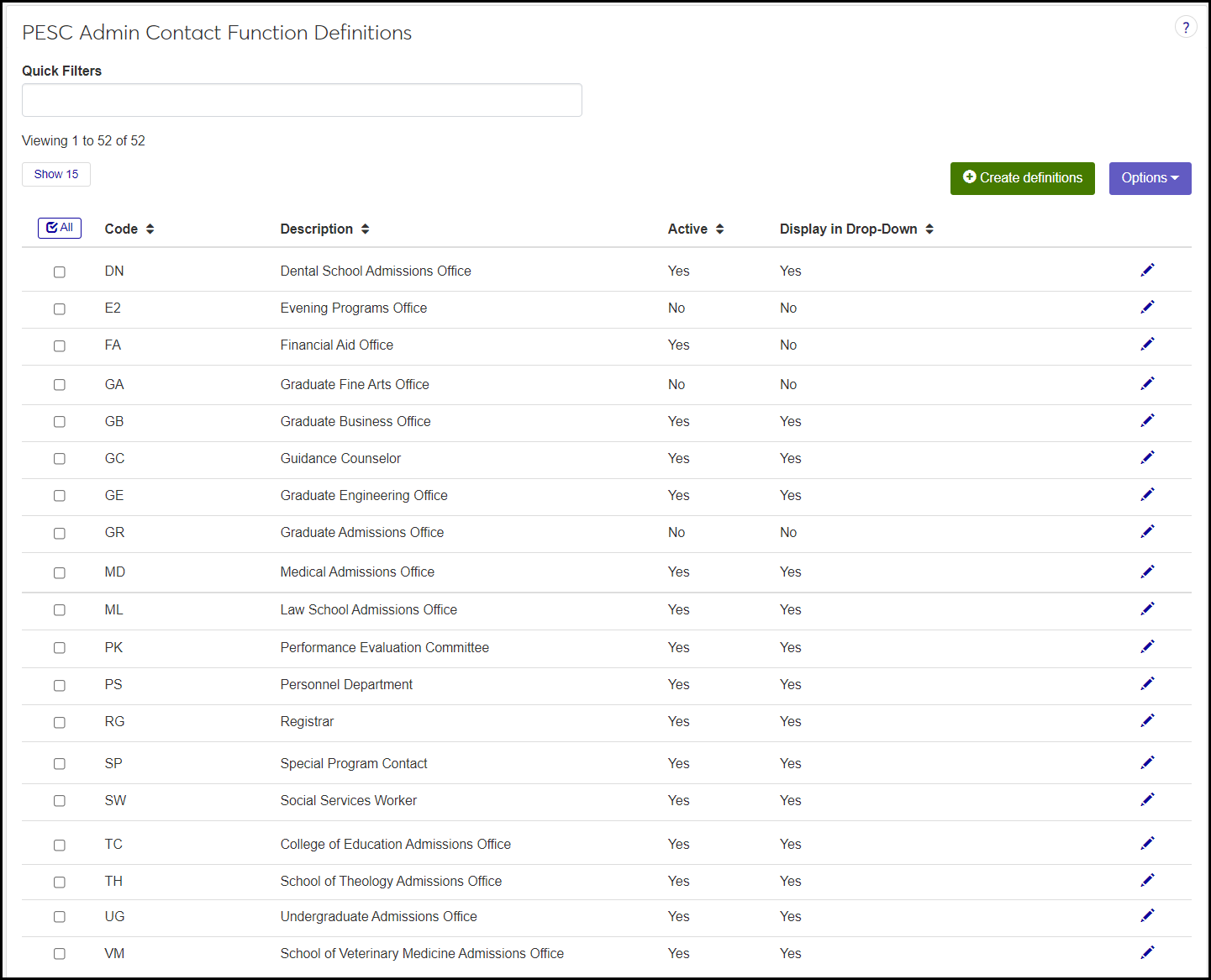Toggle the select All checkbox button

60,228
